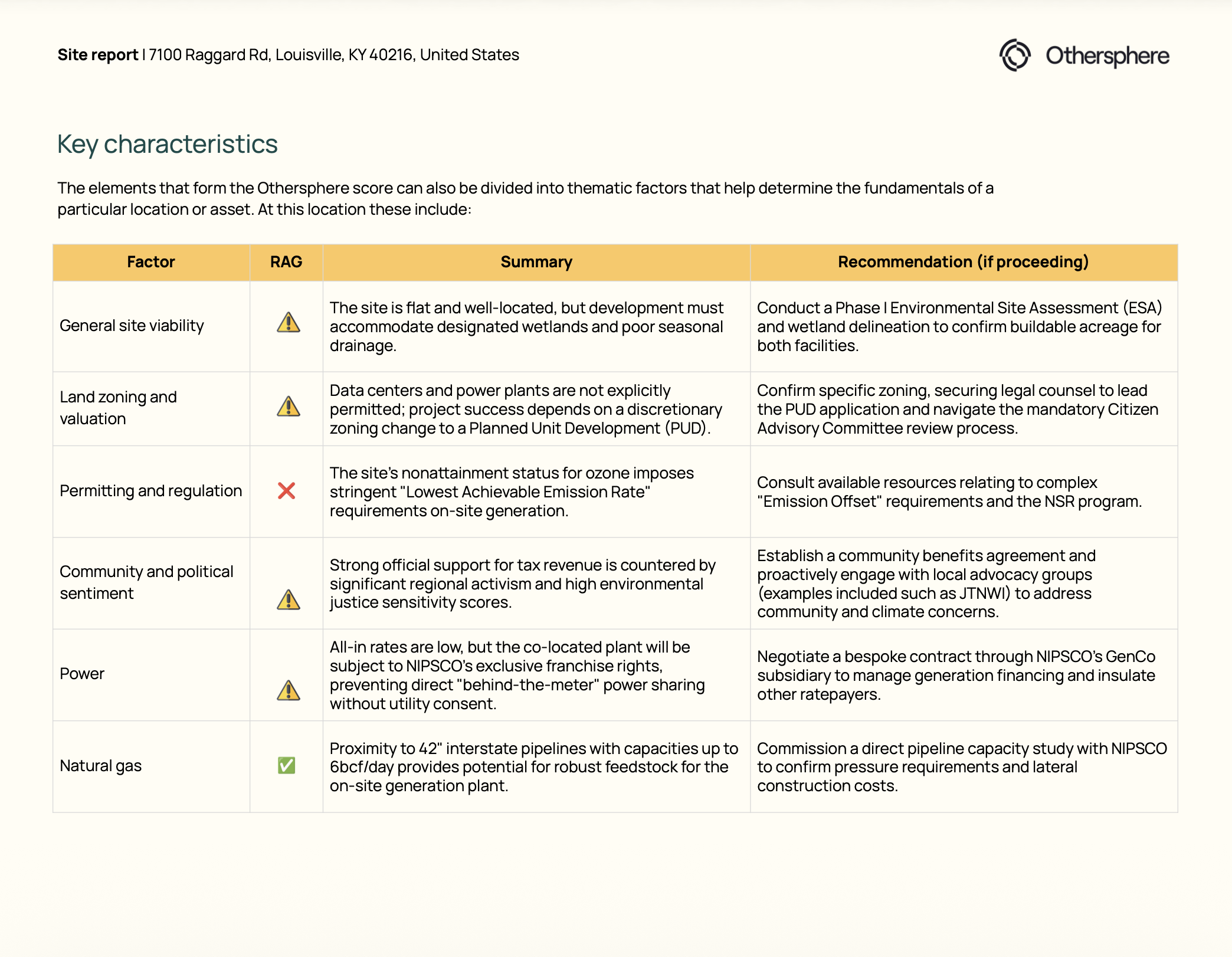Click the RAG column header
Viewport: 1232px width, 957px height.
click(x=286, y=262)
